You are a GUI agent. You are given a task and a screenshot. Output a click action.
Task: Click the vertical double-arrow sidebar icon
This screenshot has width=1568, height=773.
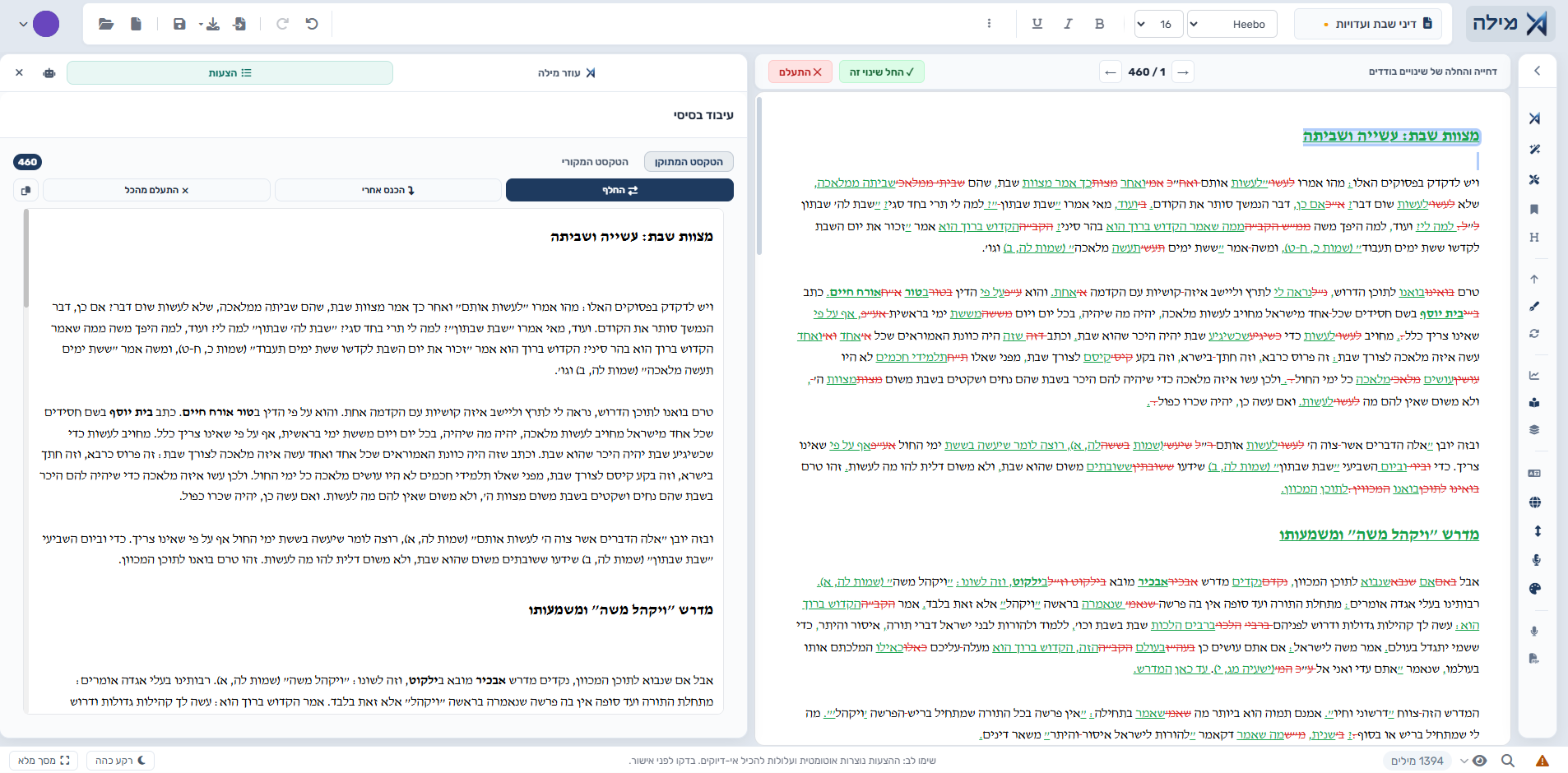coord(1537,531)
